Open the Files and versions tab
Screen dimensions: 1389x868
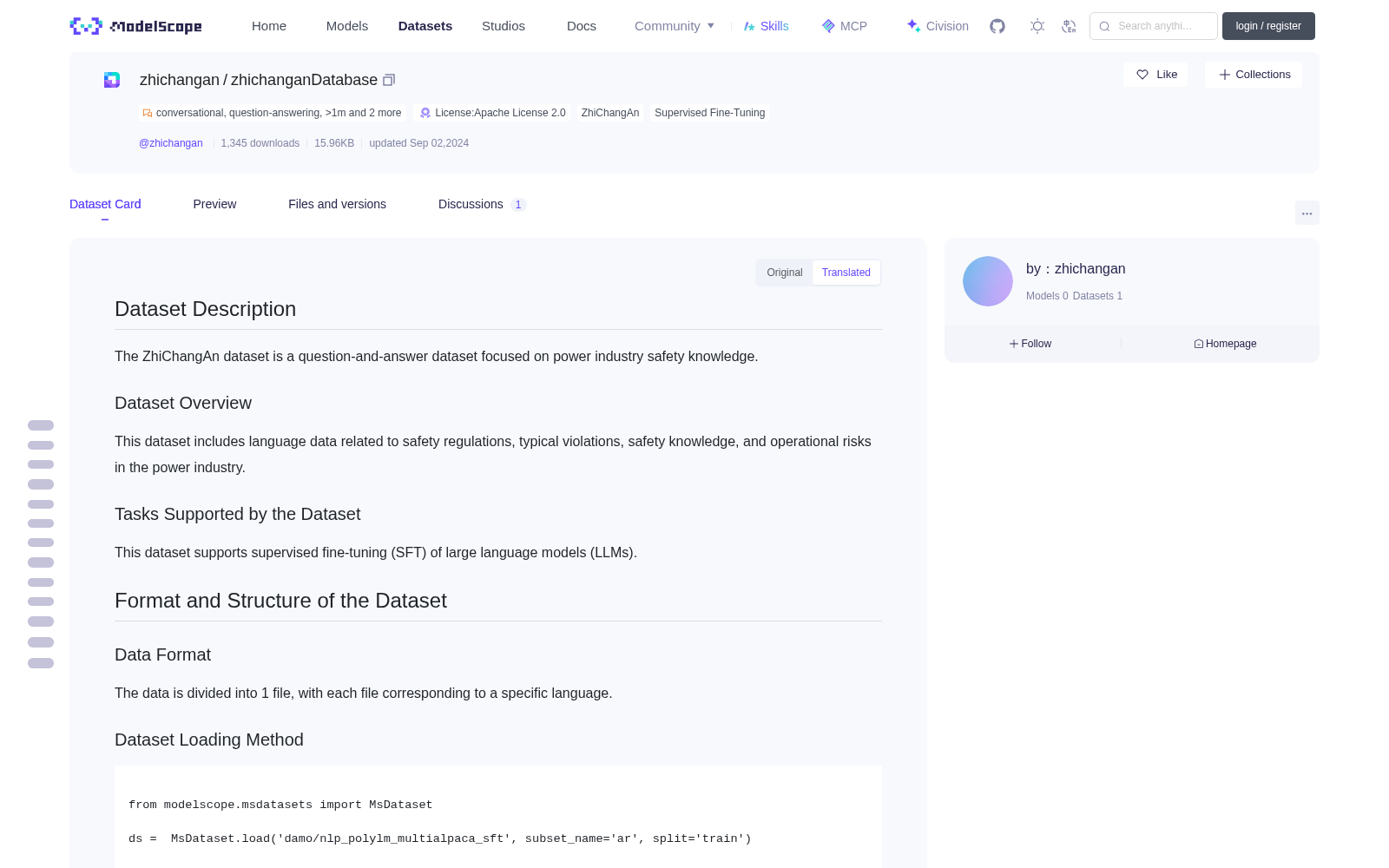click(x=337, y=204)
